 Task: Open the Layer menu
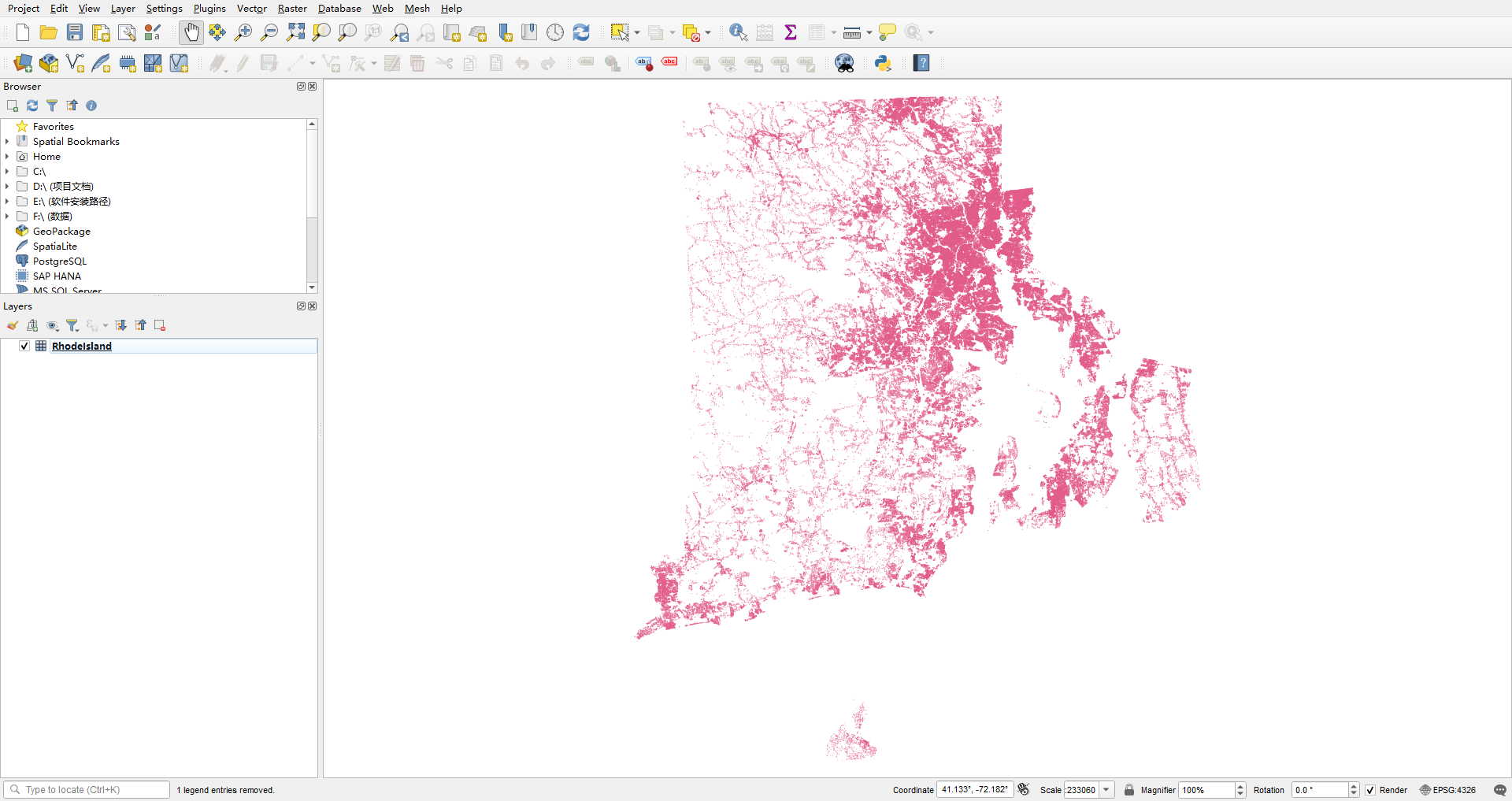123,8
